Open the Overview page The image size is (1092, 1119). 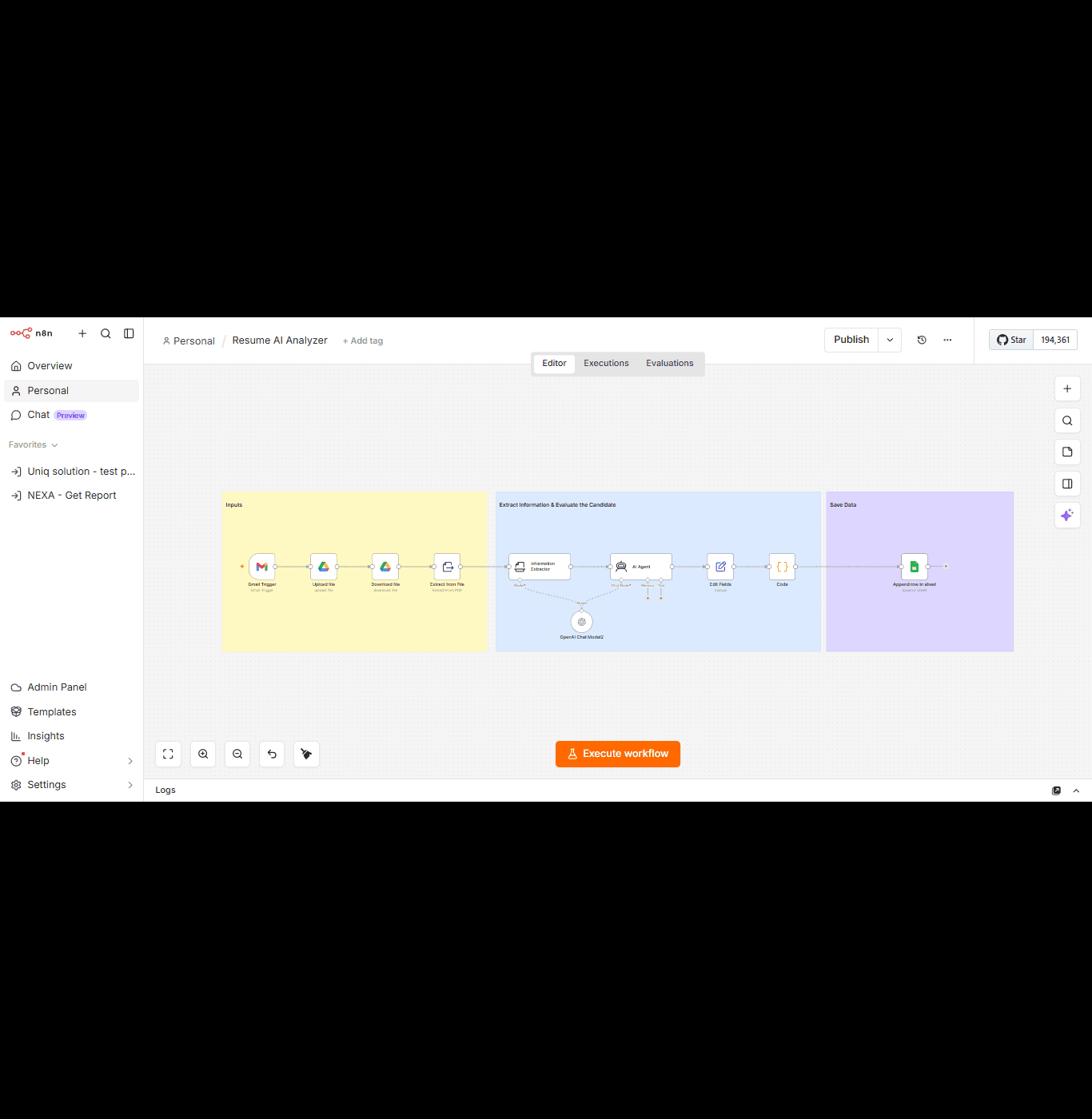[x=71, y=366]
